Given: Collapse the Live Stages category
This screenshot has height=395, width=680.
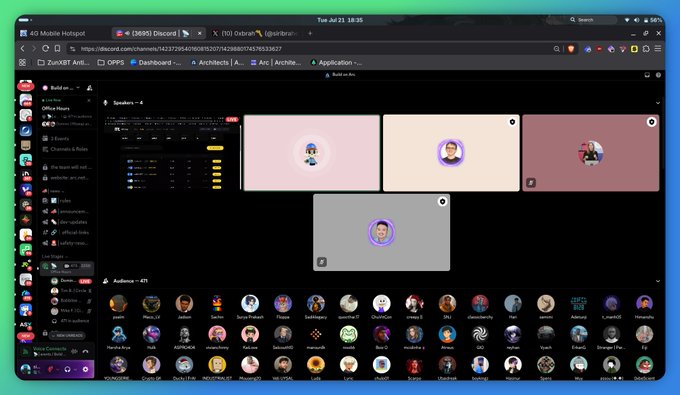Looking at the screenshot, I should tap(54, 256).
